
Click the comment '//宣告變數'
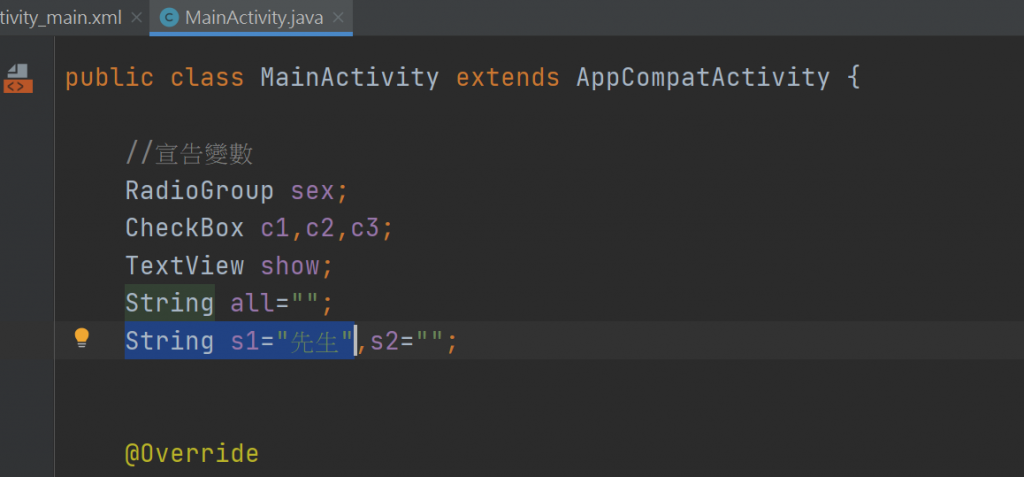click(x=189, y=155)
